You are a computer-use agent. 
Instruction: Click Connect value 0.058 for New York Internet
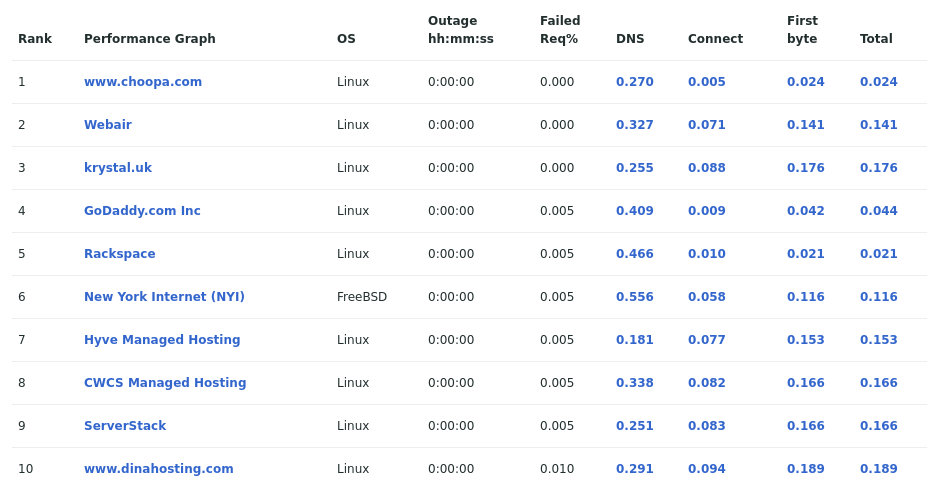(707, 297)
